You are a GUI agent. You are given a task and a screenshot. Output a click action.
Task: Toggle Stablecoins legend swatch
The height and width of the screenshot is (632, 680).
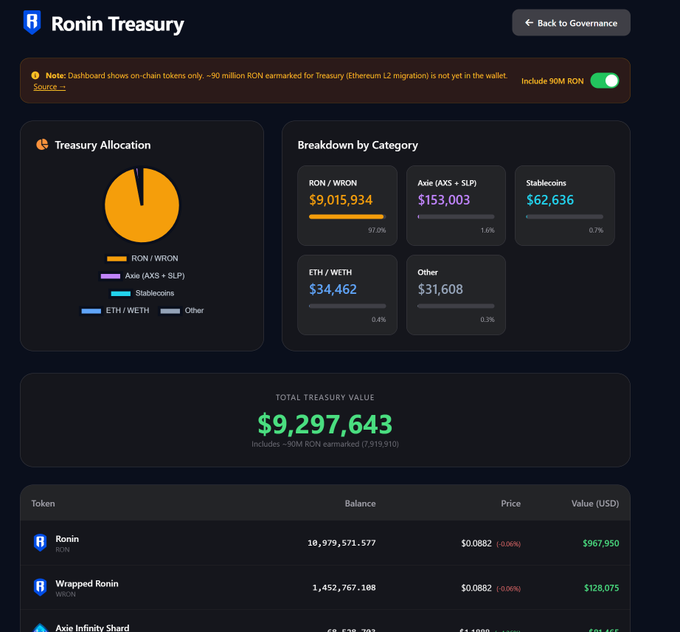pyautogui.click(x=121, y=294)
